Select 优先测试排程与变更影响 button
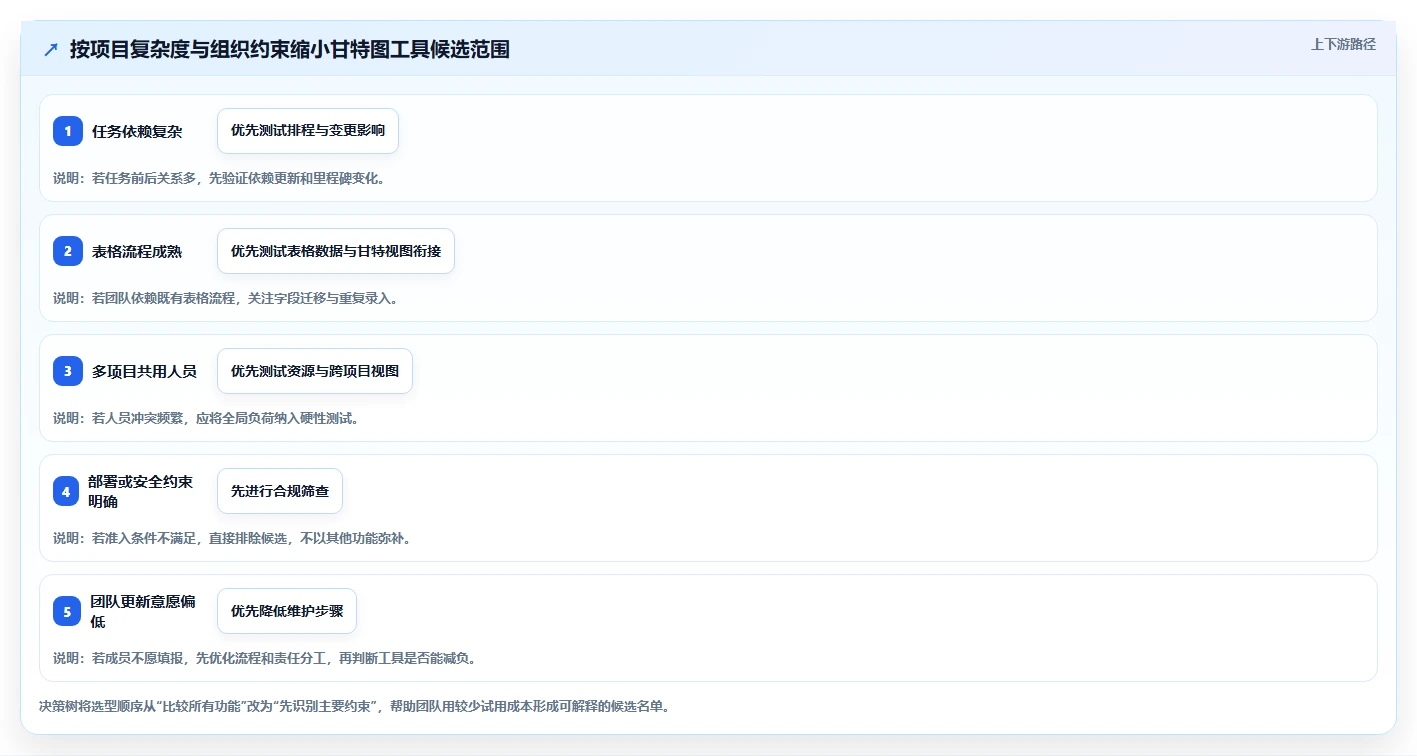The height and width of the screenshot is (756, 1417). [308, 131]
